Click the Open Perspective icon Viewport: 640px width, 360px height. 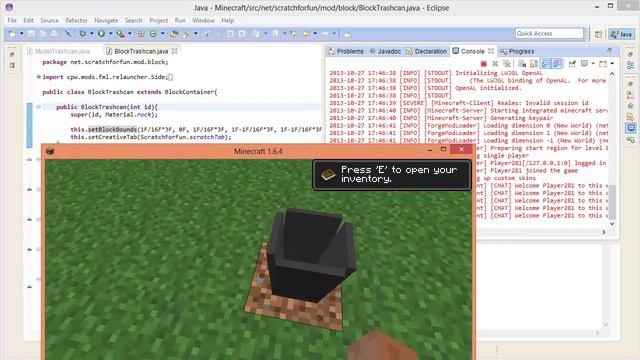[598, 34]
